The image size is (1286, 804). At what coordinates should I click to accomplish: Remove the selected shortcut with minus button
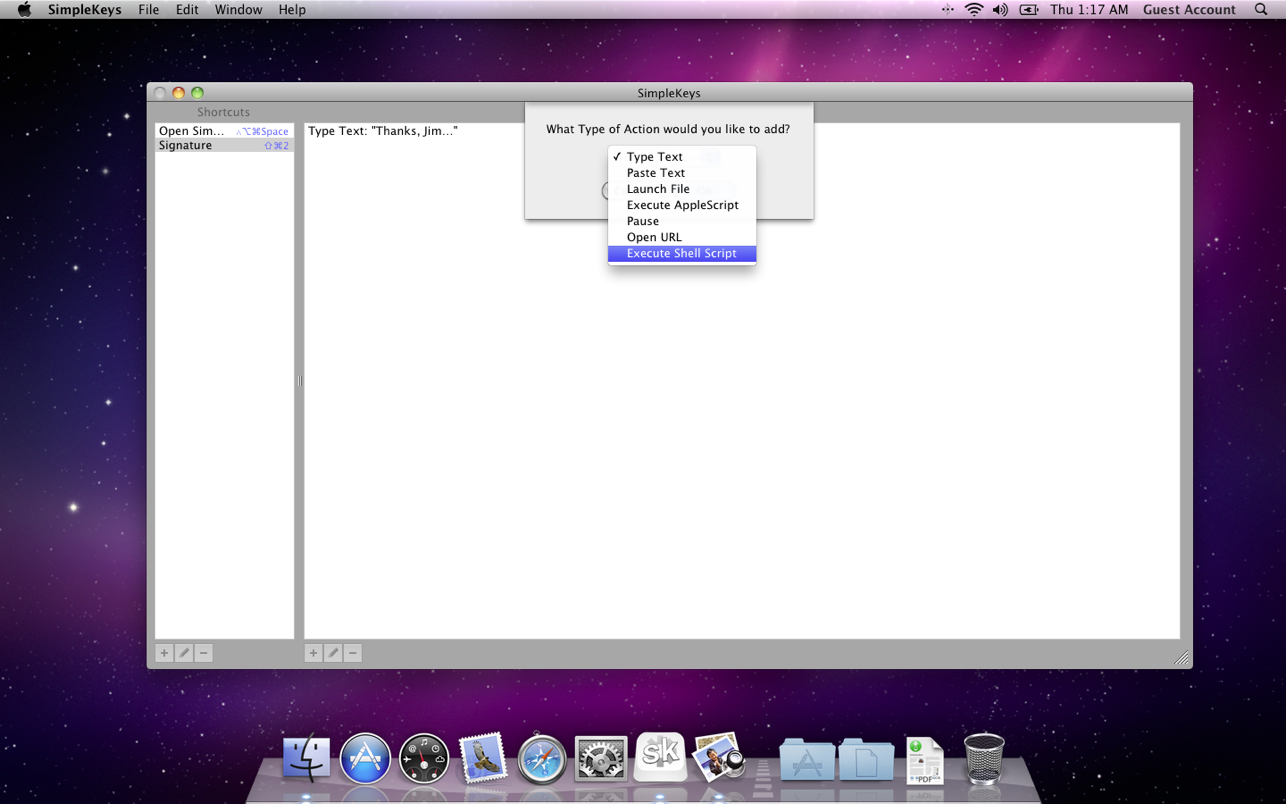pos(204,653)
